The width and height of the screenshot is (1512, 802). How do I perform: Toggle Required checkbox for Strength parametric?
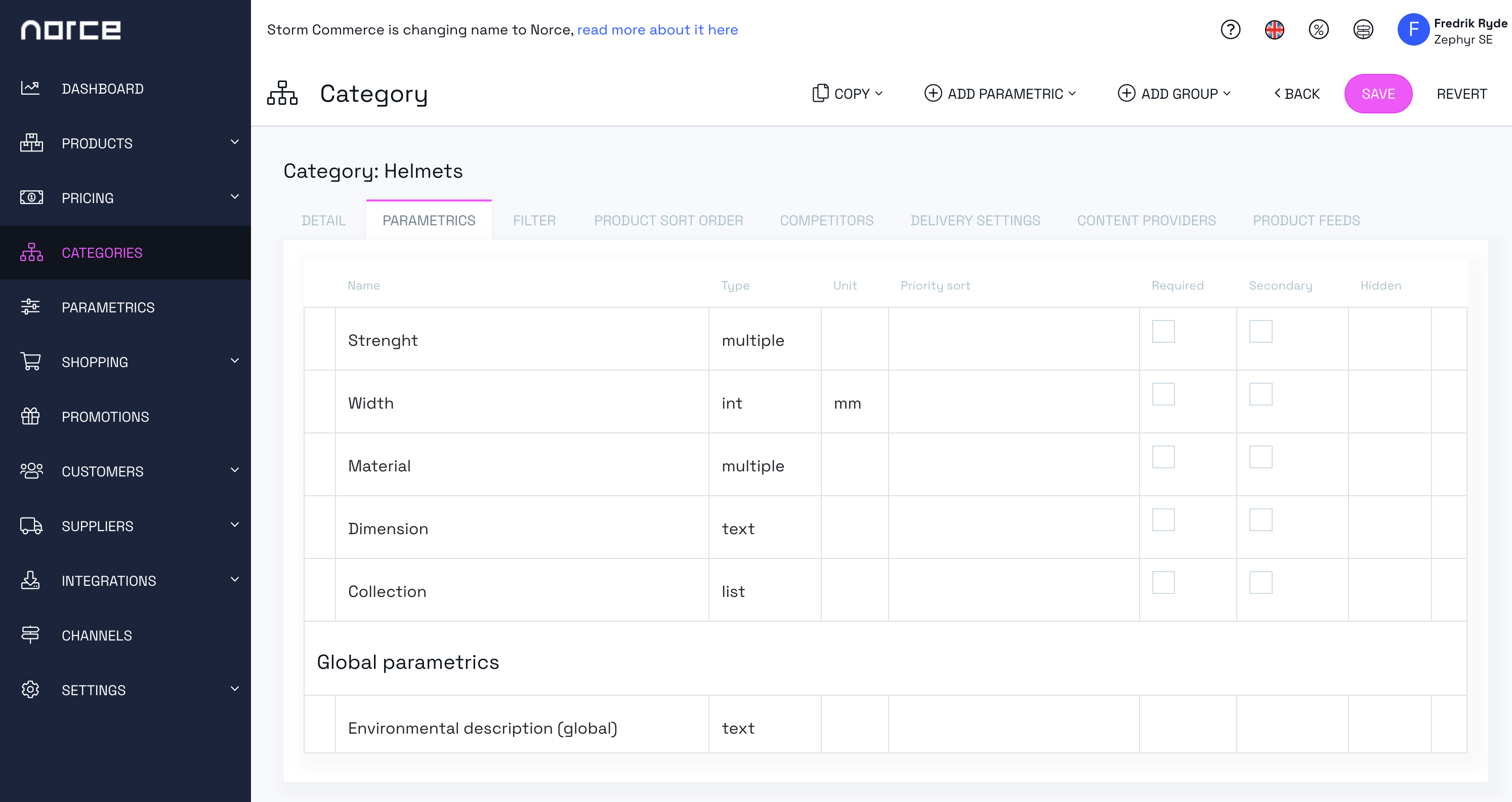[x=1164, y=330]
